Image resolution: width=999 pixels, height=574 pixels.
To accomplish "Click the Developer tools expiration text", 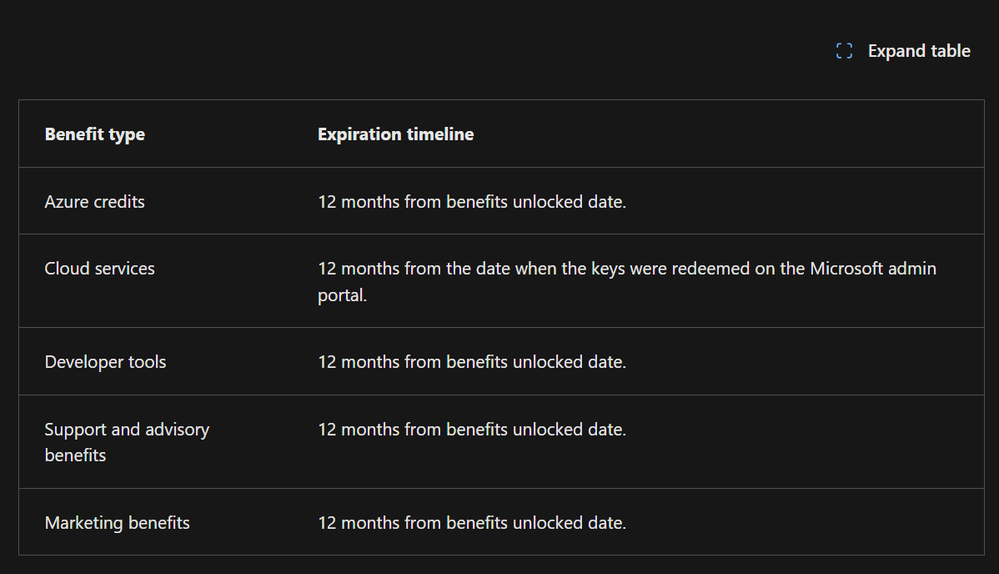I will click(472, 362).
